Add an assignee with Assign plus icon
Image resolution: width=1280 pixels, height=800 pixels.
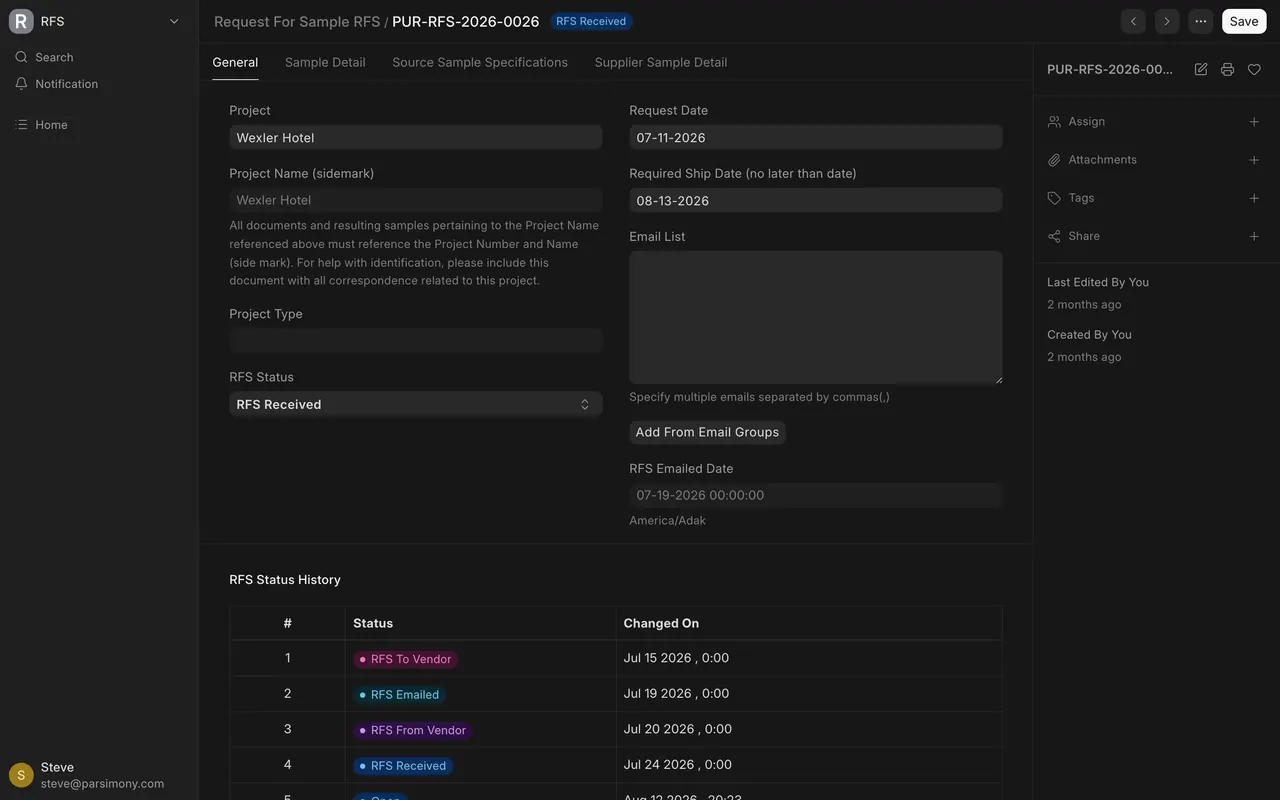point(1254,122)
